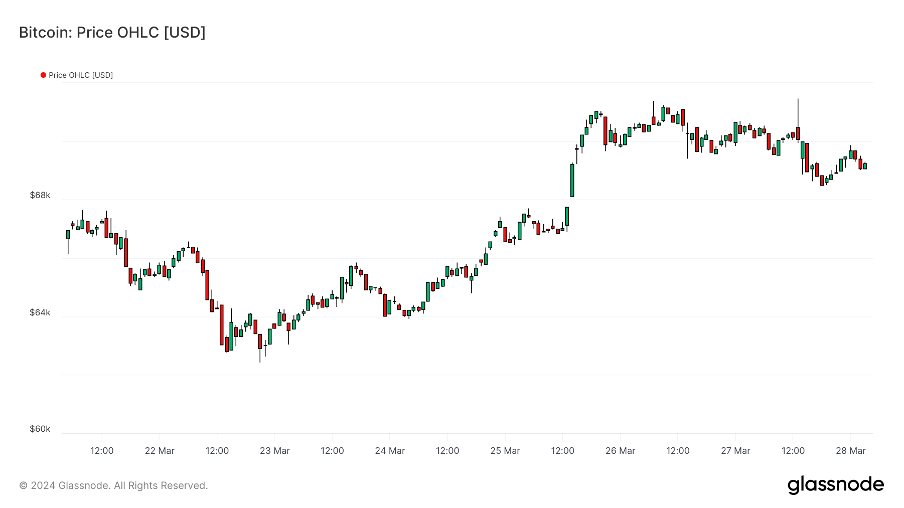This screenshot has height=508, width=904.
Task: Click the lowest-wick candle just before 23 Mar
Action: 260,340
